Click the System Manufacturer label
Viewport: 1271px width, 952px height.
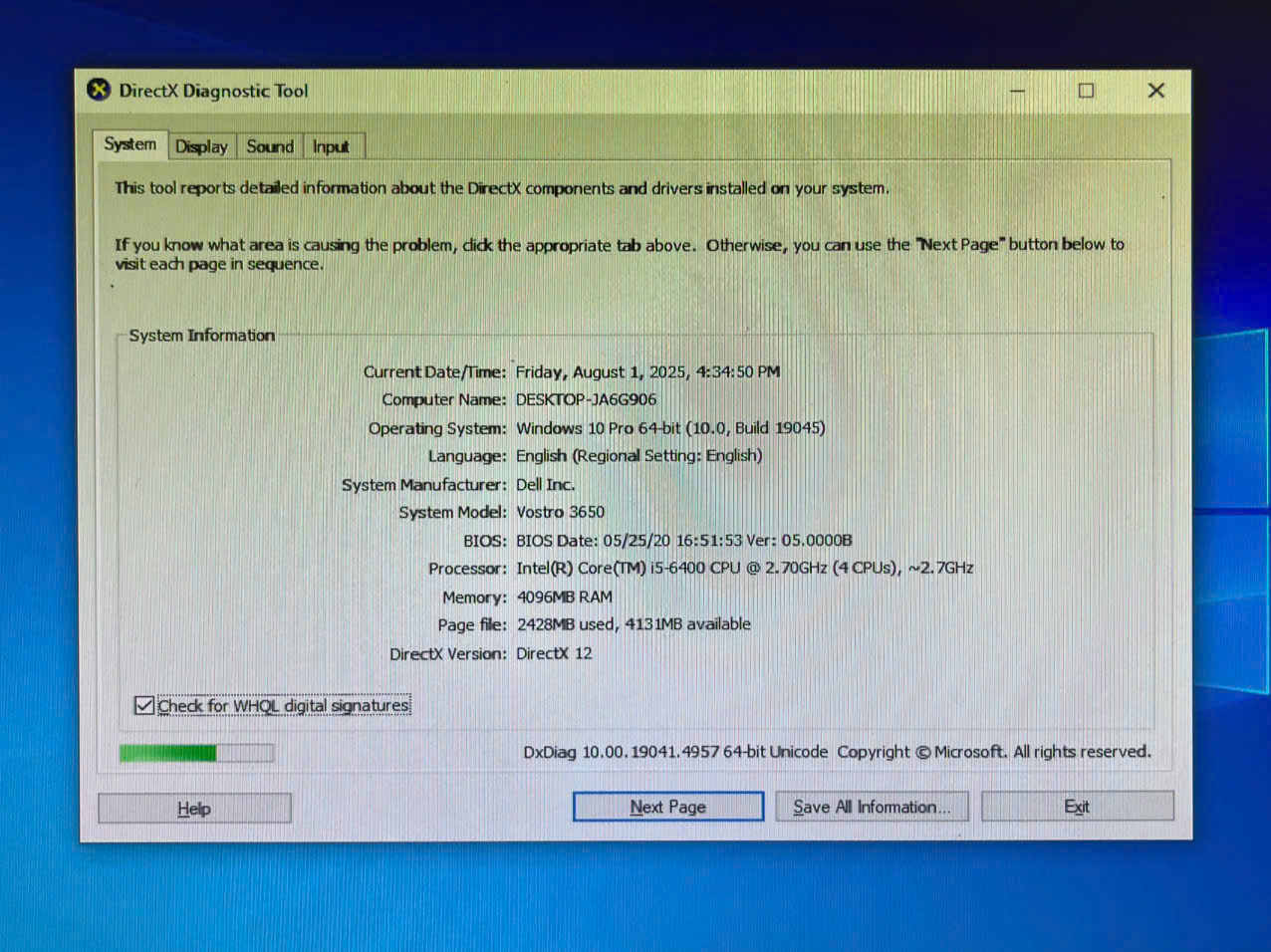[424, 485]
